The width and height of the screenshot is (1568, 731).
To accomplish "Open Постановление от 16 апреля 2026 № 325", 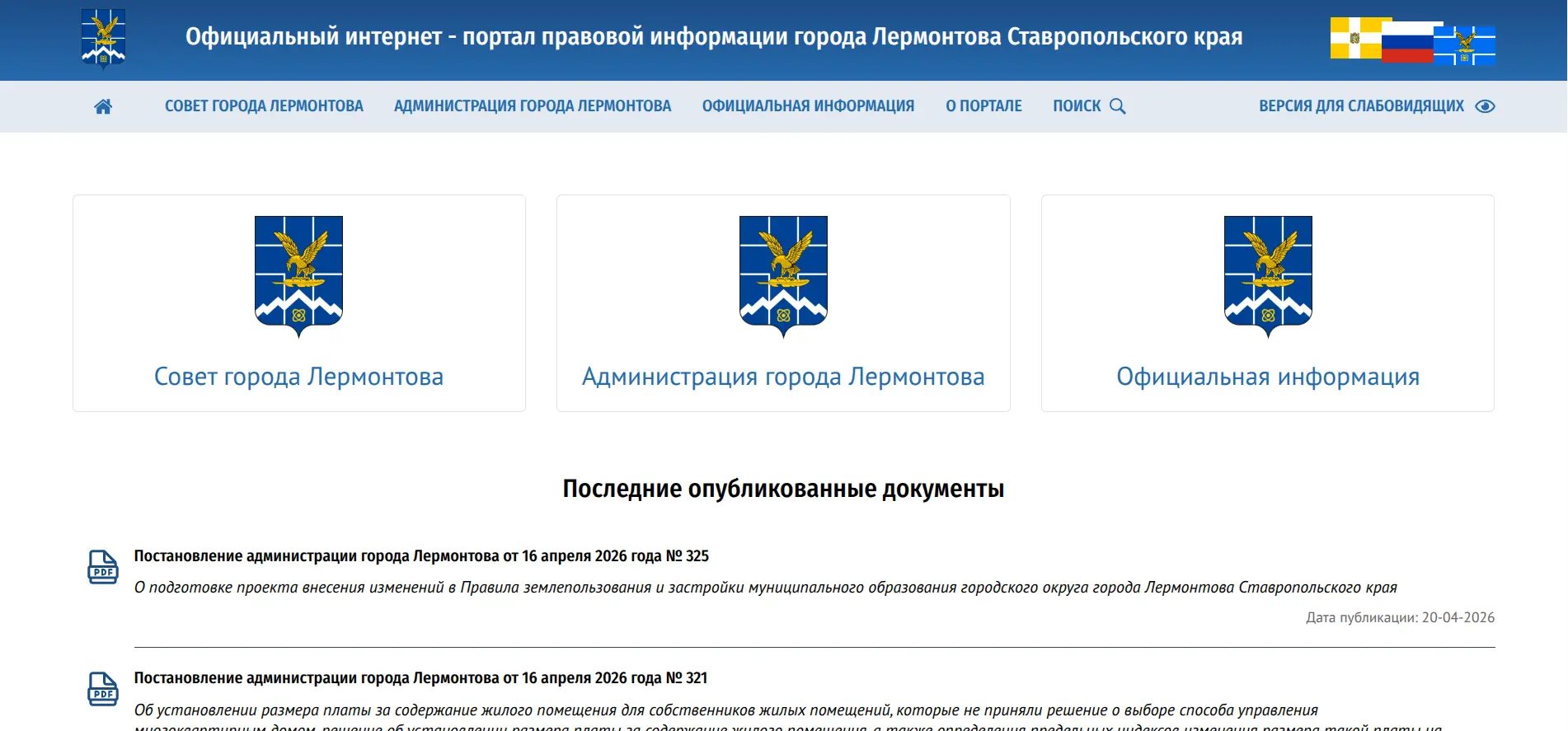I will 421,556.
